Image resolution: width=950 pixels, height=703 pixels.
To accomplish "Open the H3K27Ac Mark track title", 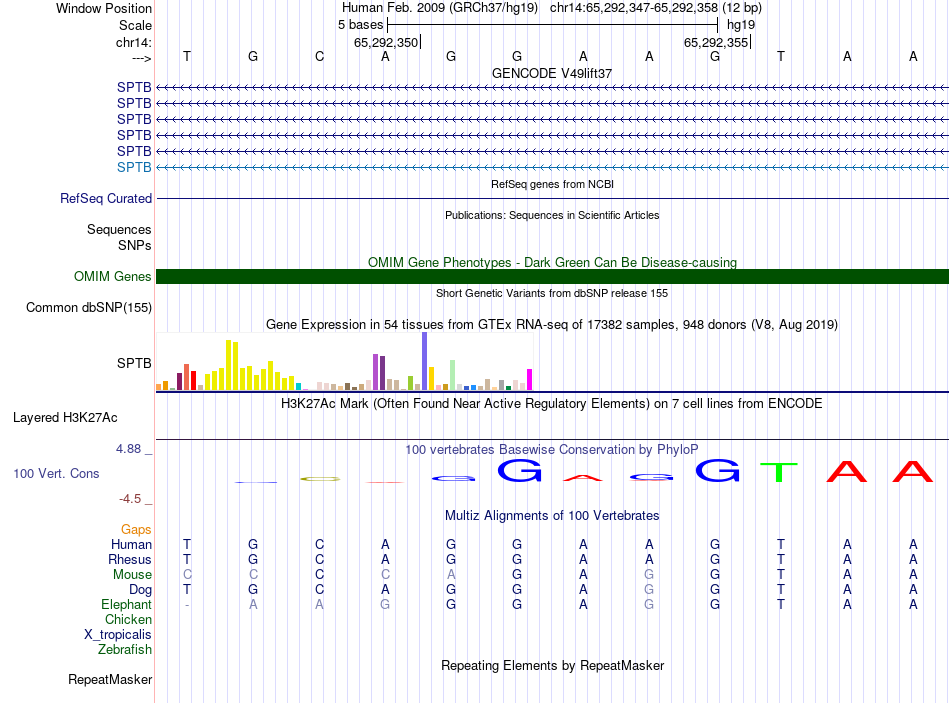I will (552, 404).
